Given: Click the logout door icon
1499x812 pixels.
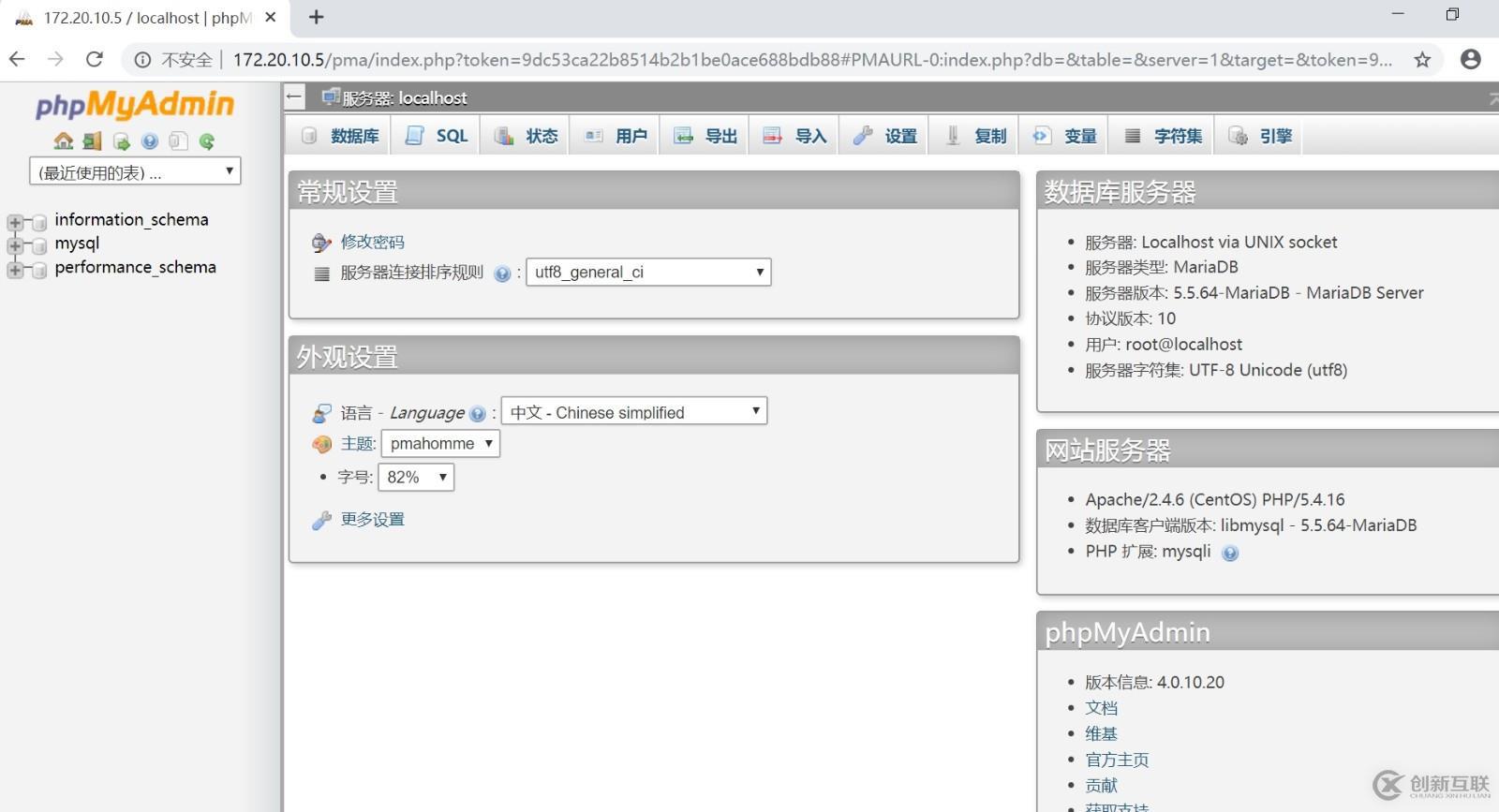Looking at the screenshot, I should [x=92, y=141].
